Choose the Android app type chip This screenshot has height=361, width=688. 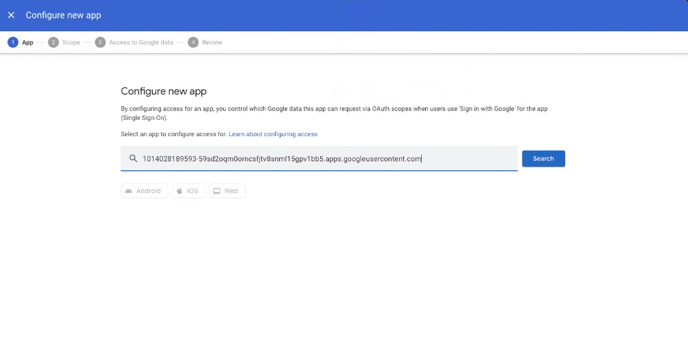(x=144, y=191)
